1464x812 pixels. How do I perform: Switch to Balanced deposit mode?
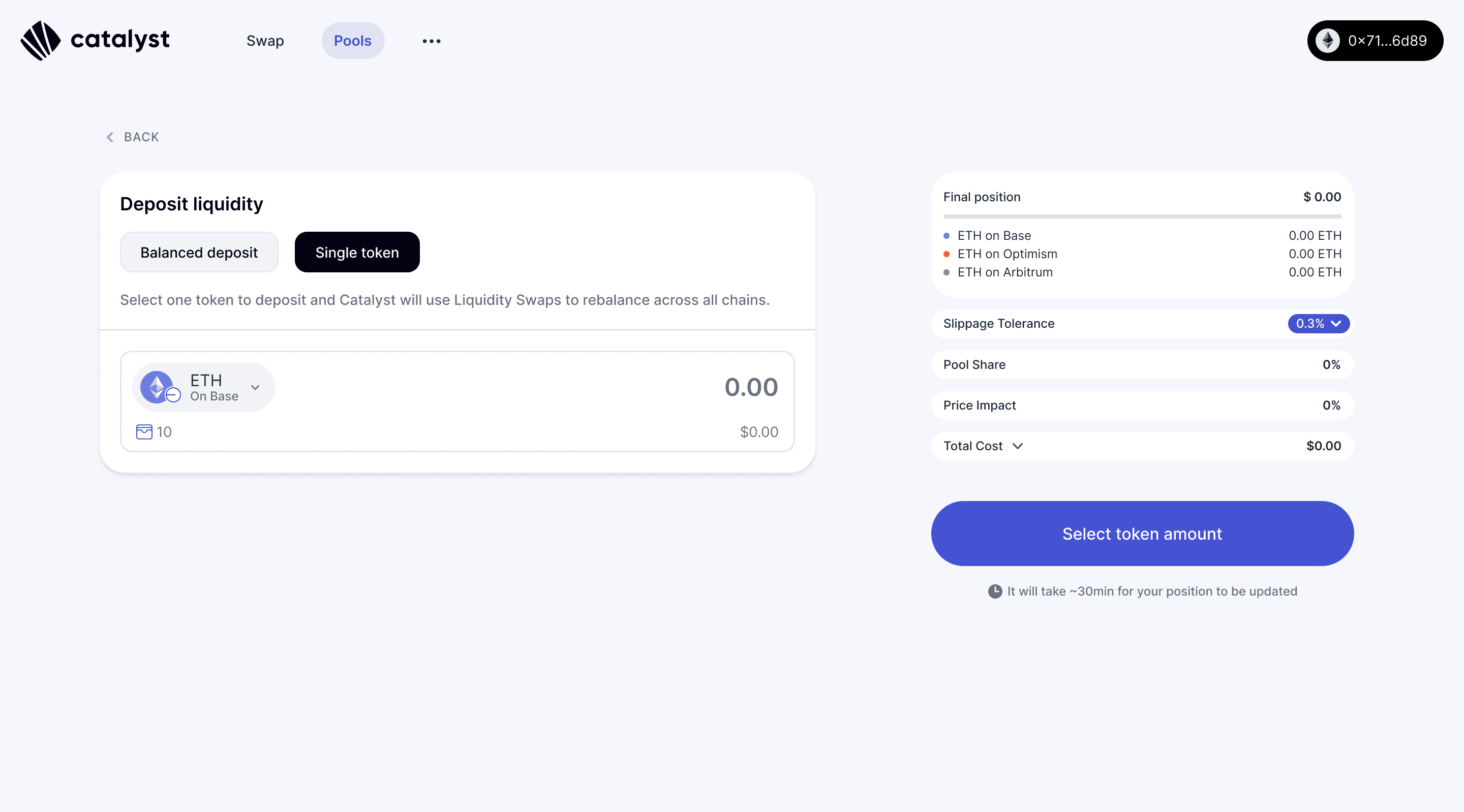[x=199, y=253]
